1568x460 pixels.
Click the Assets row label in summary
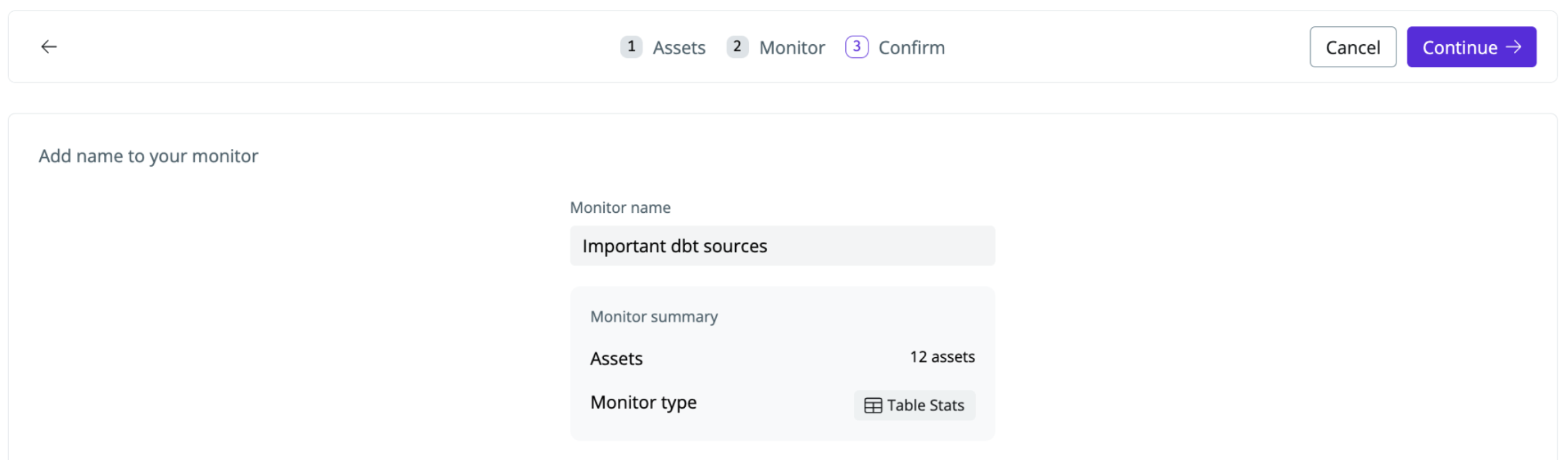pos(616,359)
